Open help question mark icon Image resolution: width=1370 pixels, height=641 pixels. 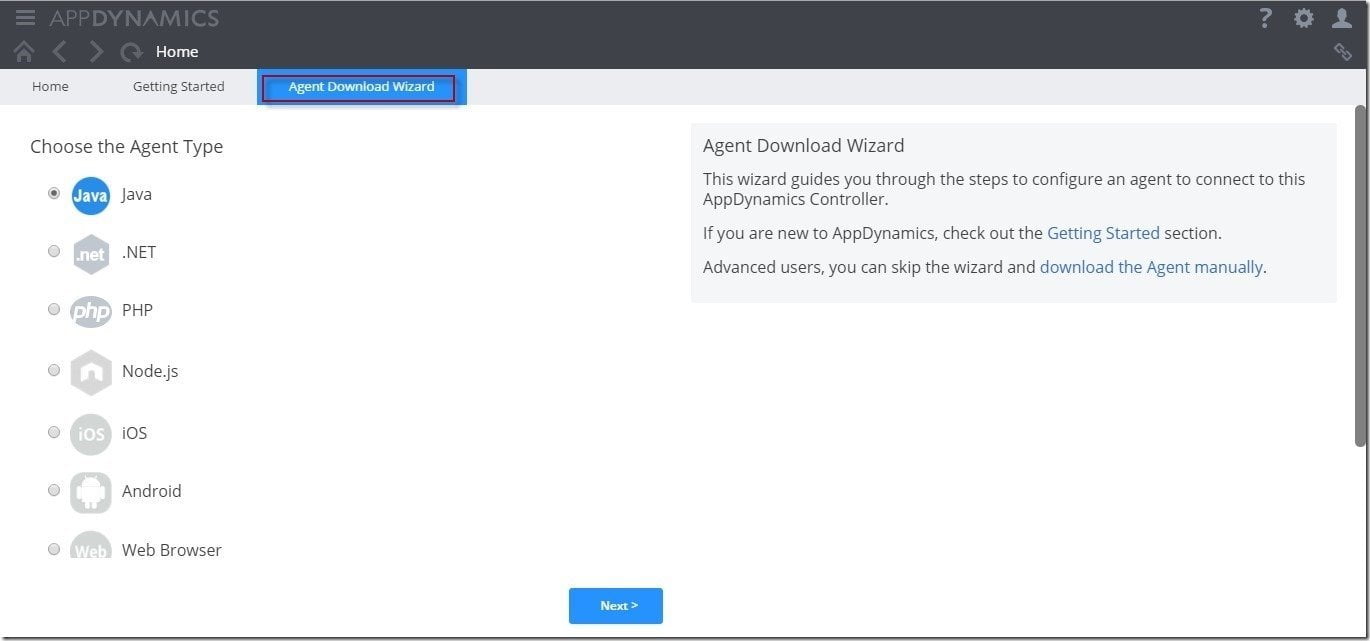tap(1265, 18)
